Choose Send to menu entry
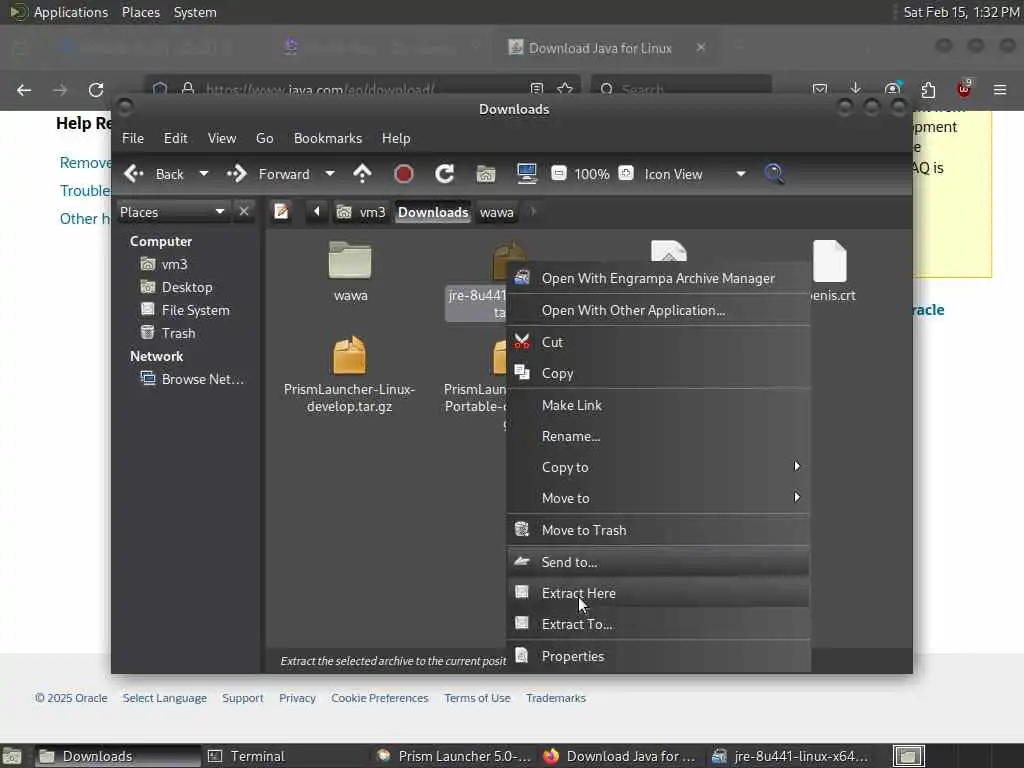 (x=658, y=562)
